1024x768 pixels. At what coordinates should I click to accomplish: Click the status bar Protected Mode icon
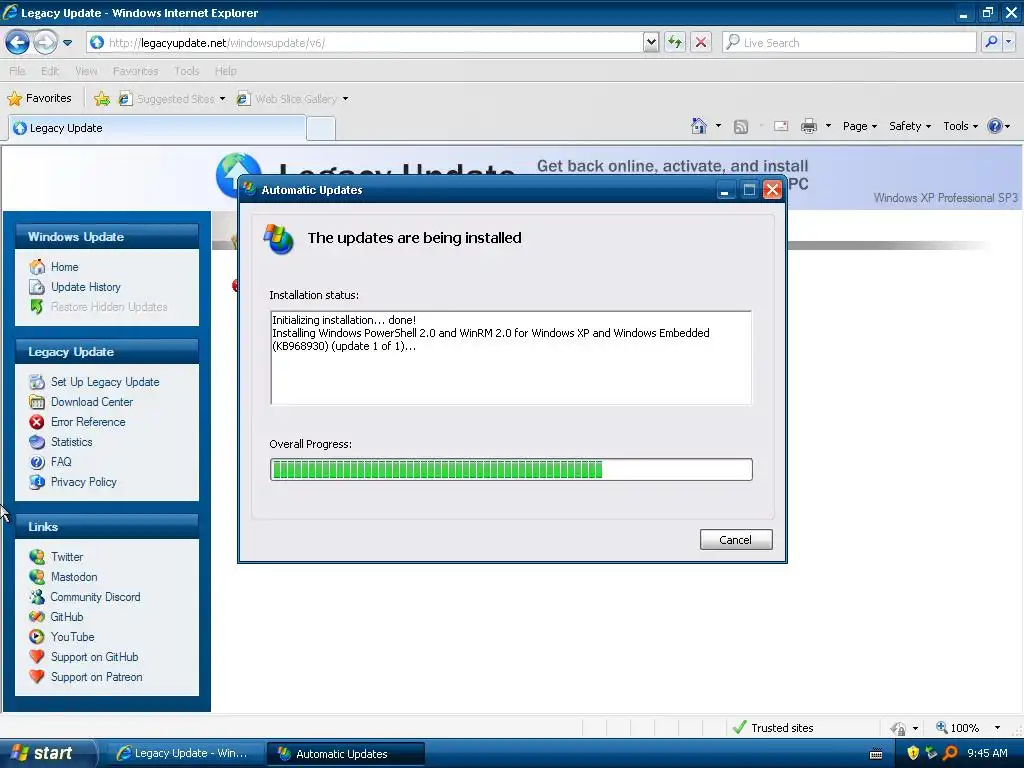899,728
